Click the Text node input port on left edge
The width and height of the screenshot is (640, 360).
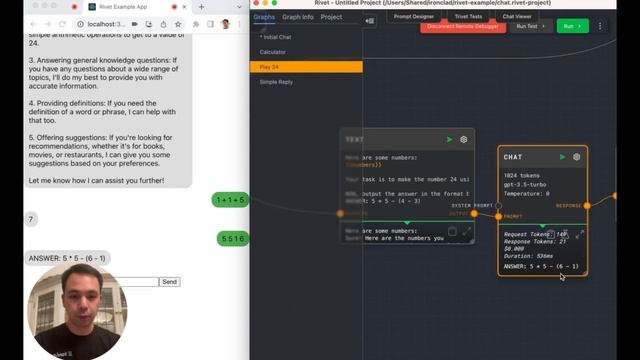tap(340, 213)
